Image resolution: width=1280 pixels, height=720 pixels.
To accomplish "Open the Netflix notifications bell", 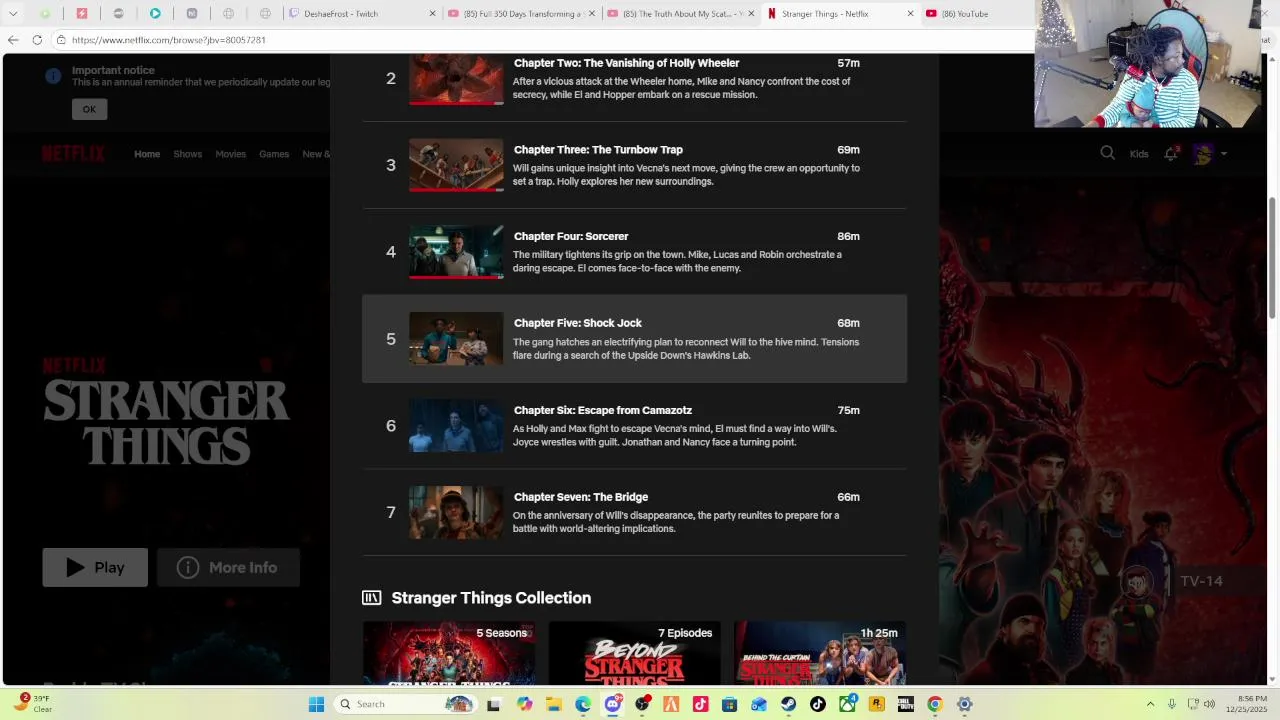I will click(x=1171, y=153).
